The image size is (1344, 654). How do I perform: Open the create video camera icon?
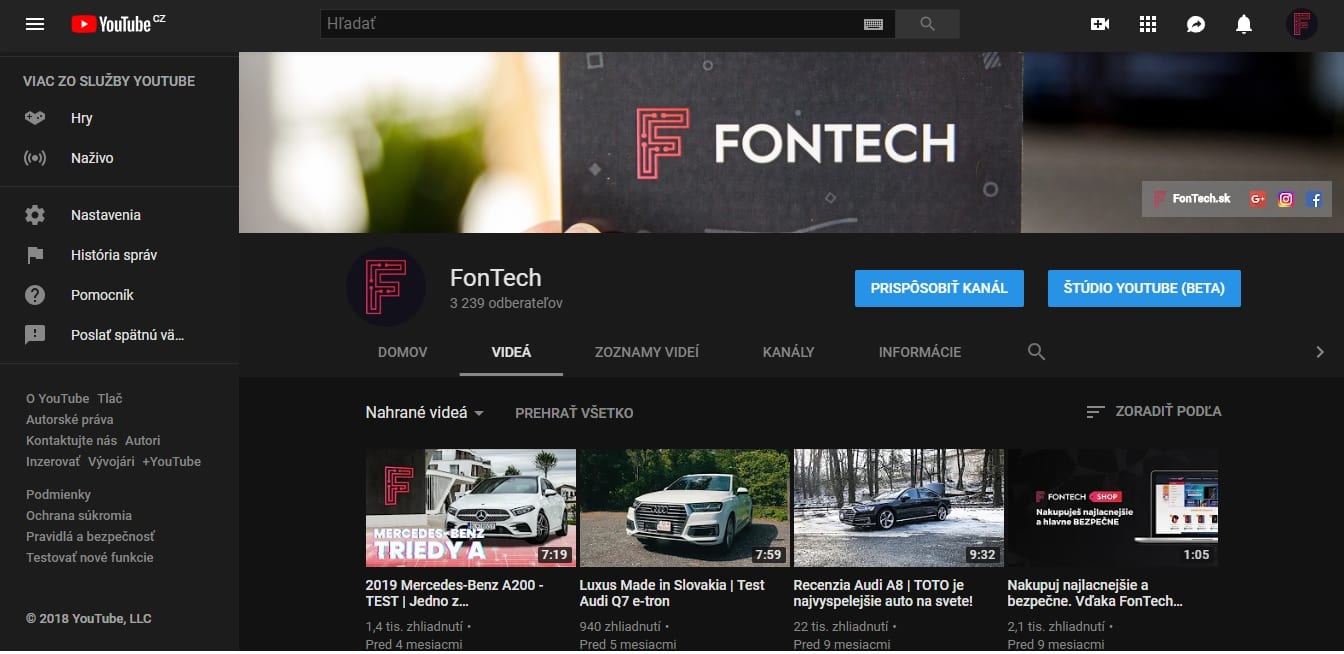coord(1100,24)
